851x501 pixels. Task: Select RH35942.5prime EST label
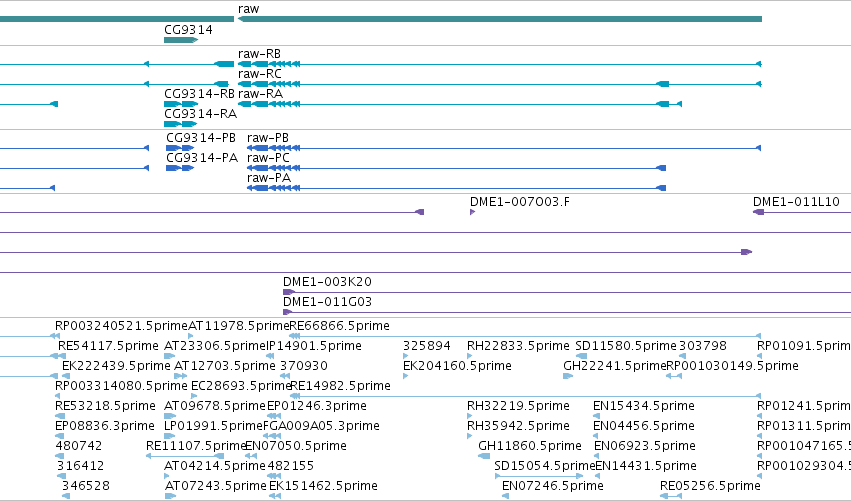point(518,426)
